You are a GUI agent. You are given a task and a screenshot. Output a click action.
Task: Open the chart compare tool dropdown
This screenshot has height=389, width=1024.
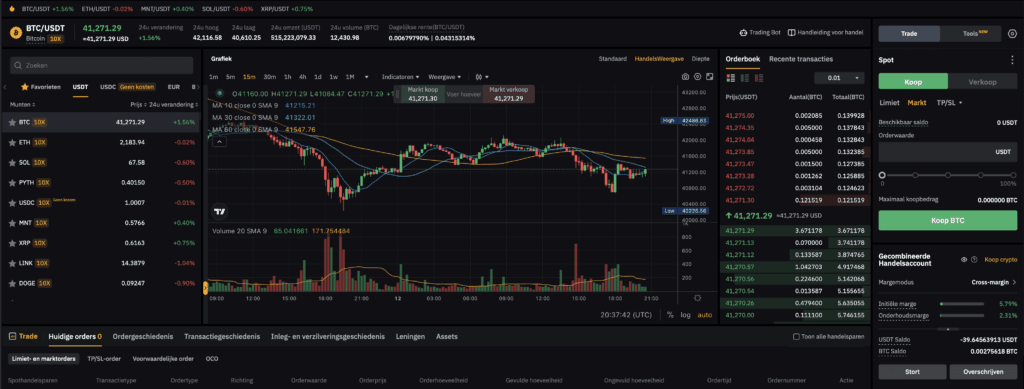(x=483, y=77)
